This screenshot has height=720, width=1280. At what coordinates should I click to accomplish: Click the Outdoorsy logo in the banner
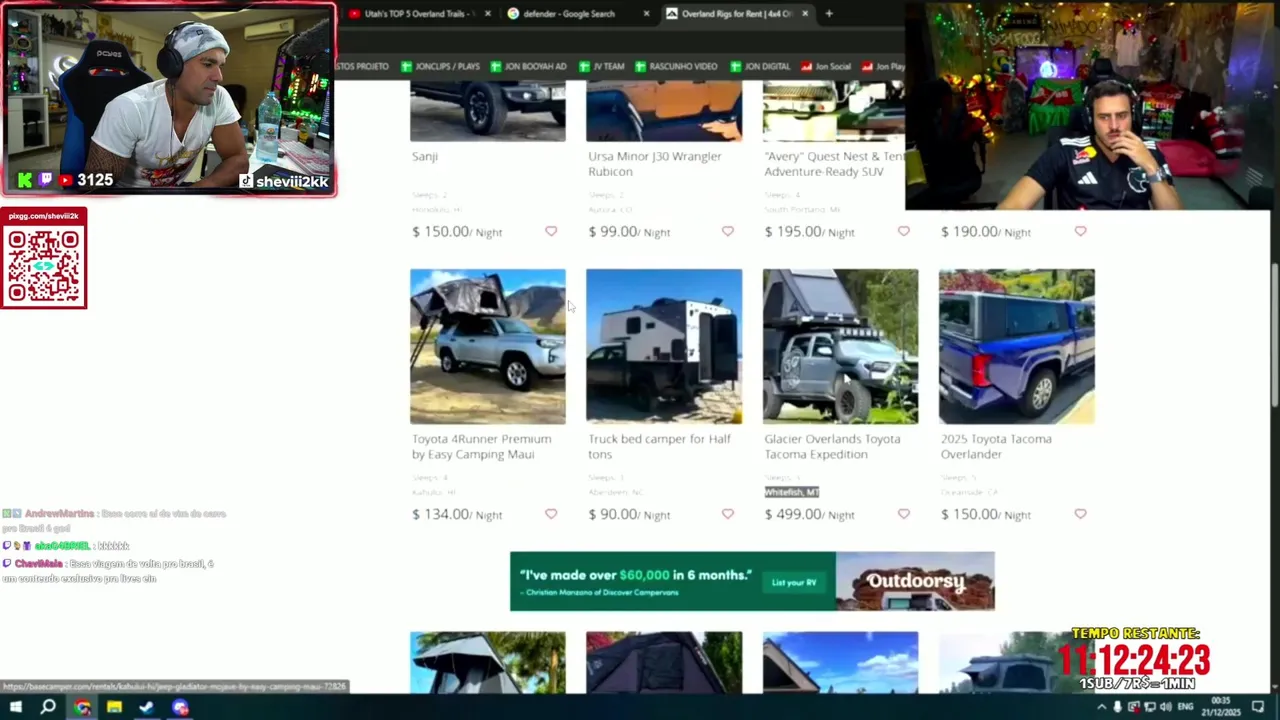point(915,581)
